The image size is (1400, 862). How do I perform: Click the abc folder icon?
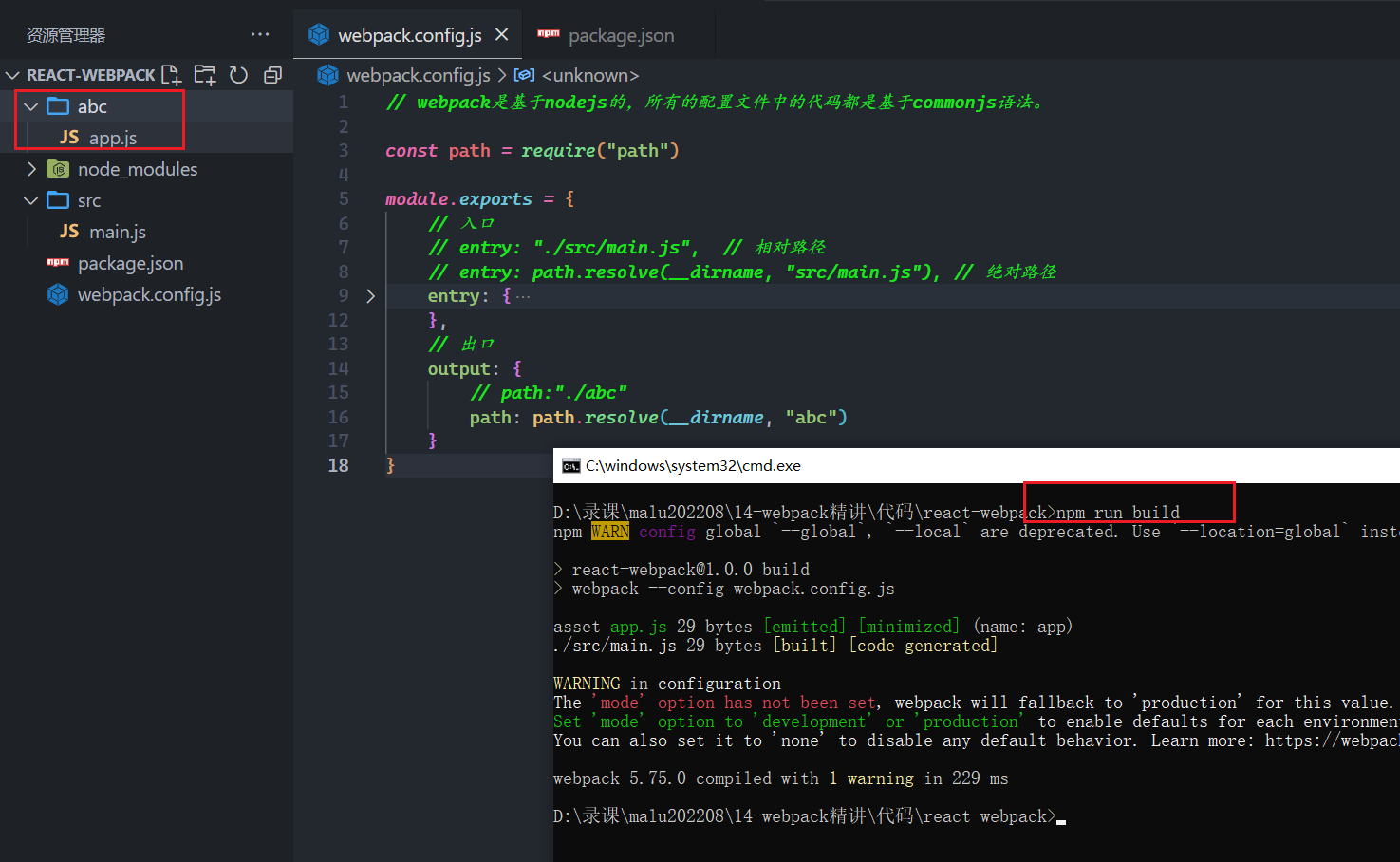click(58, 105)
